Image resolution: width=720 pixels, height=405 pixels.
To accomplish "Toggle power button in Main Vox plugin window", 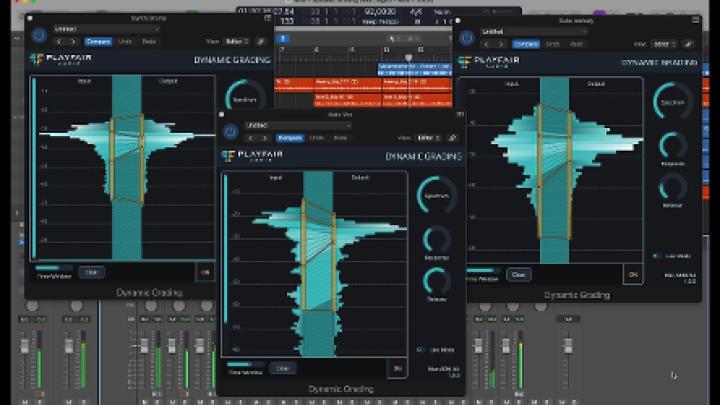I will 231,132.
